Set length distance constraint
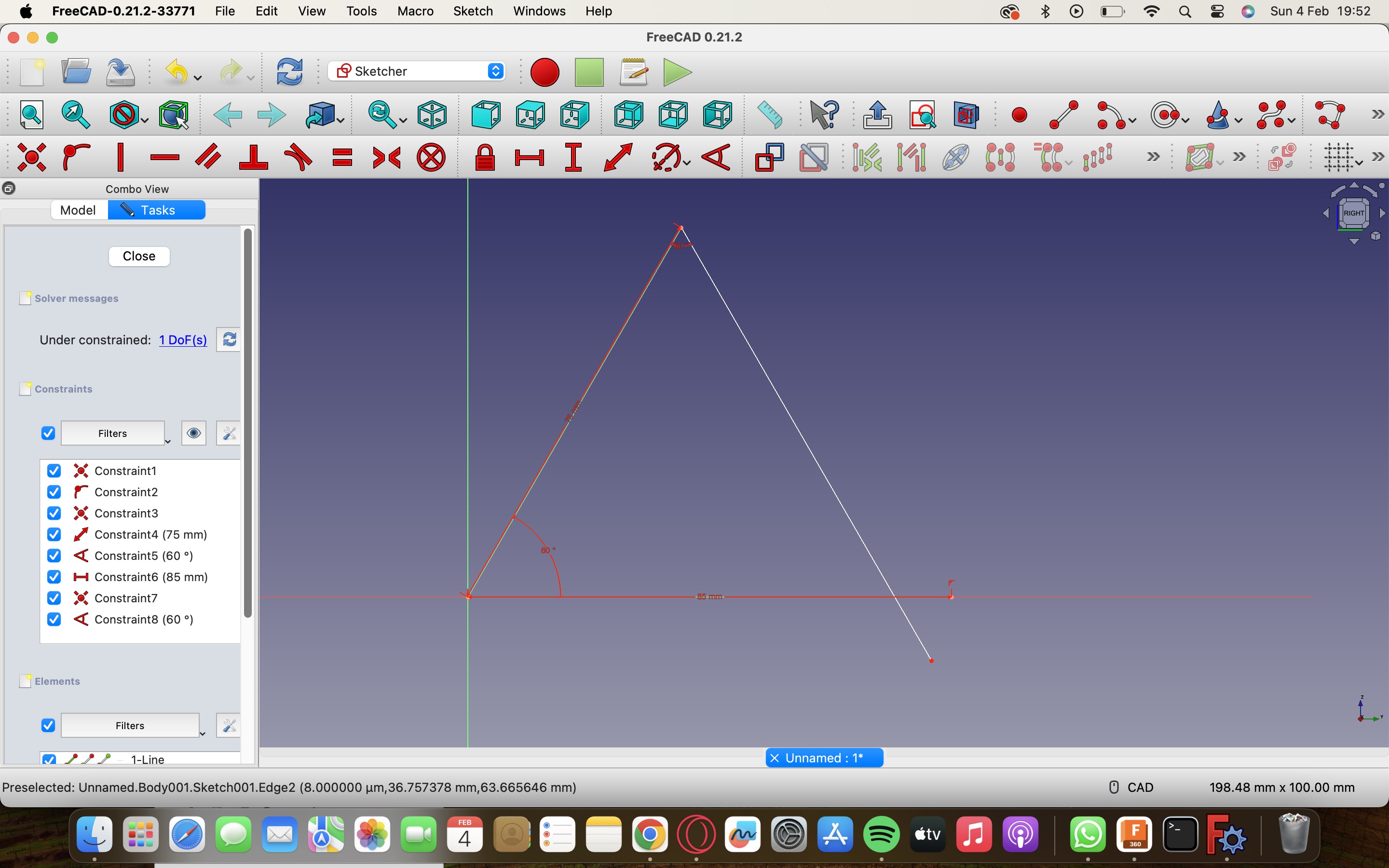Screen dimensions: 1389x868 [x=618, y=157]
